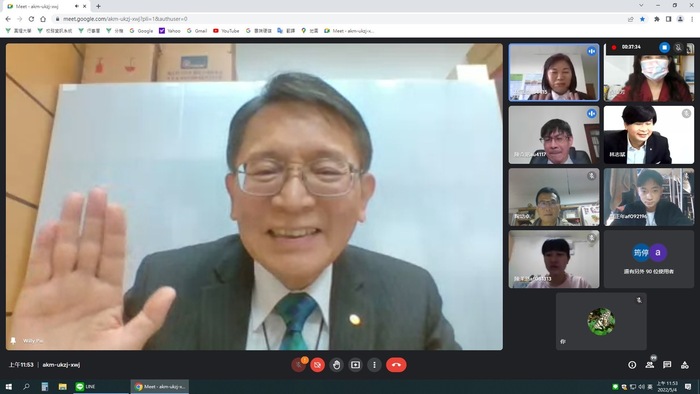Leave the call with the red hang-up button
This screenshot has width=700, height=394.
pyautogui.click(x=396, y=365)
